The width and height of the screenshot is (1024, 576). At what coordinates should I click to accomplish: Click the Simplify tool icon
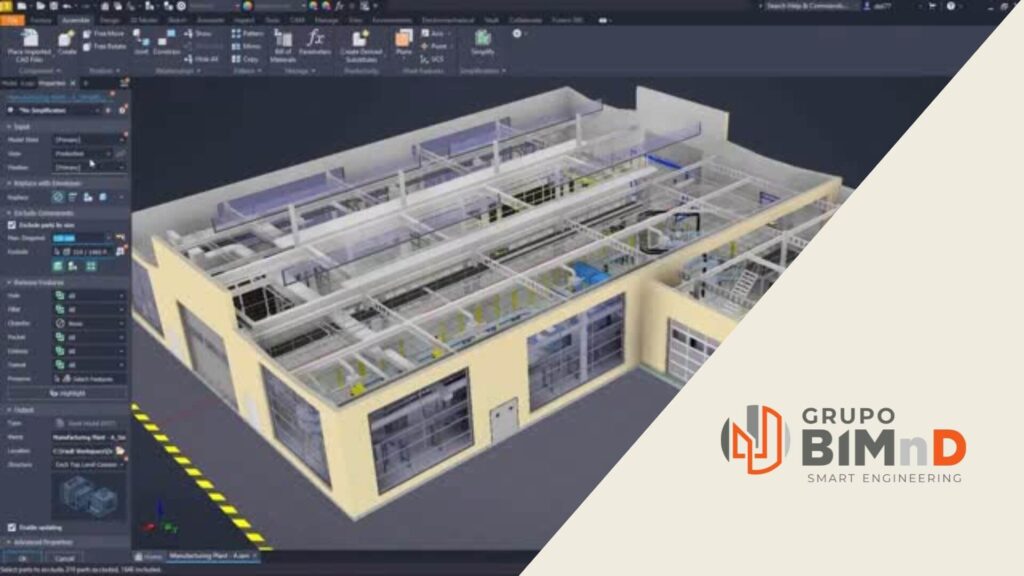tap(482, 40)
